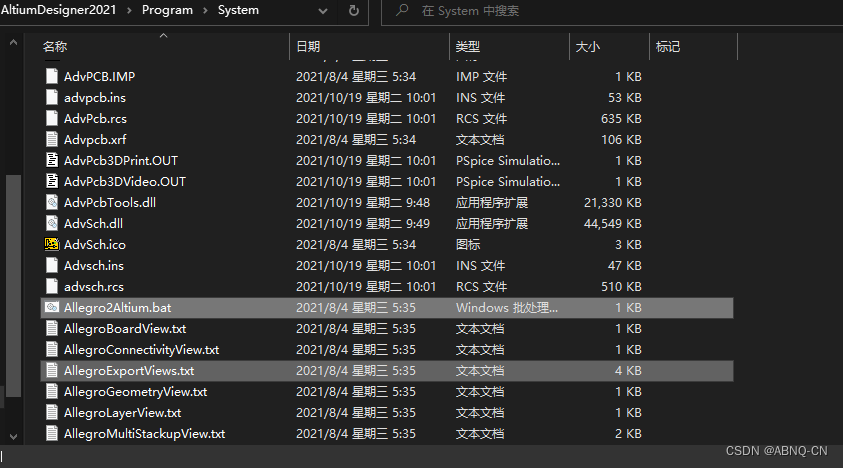This screenshot has height=468, width=843.
Task: Click the search magnifier icon
Action: [402, 10]
